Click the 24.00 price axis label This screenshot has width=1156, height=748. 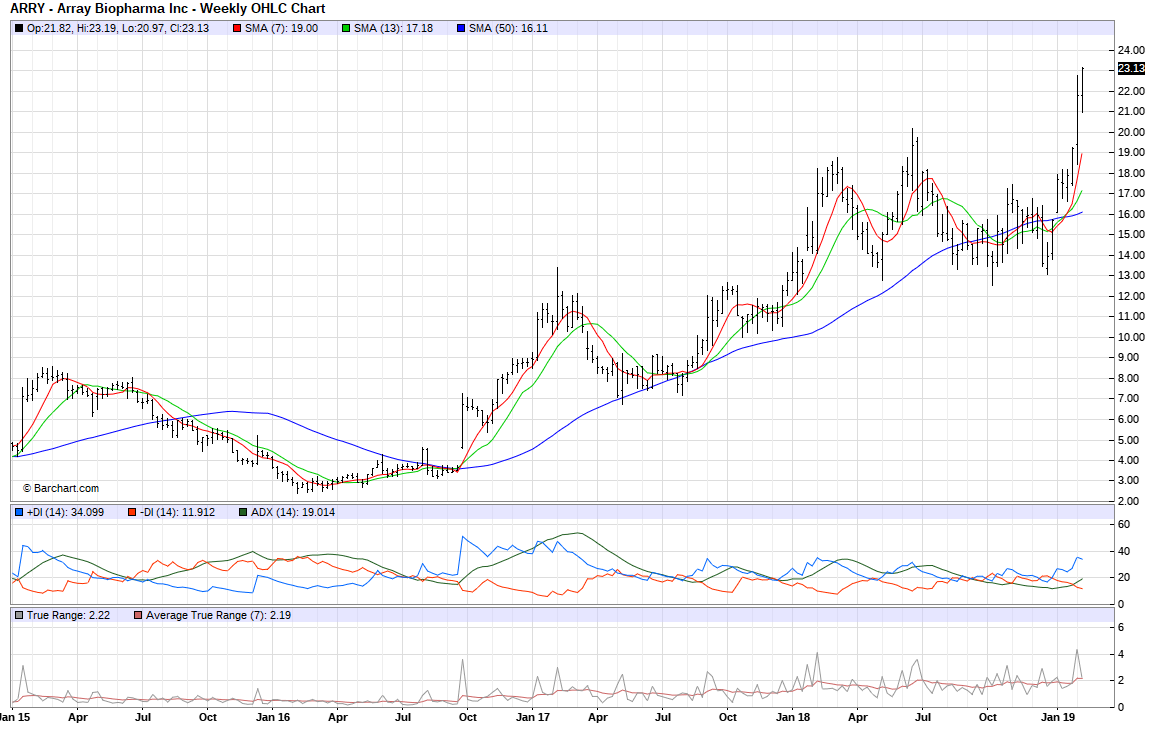(x=1131, y=51)
